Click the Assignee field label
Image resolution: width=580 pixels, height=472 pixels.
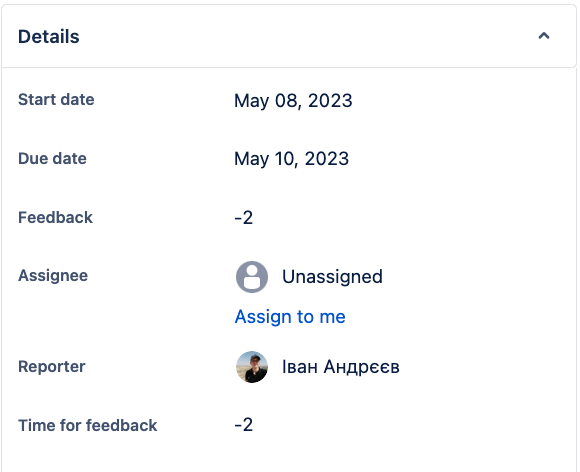53,276
